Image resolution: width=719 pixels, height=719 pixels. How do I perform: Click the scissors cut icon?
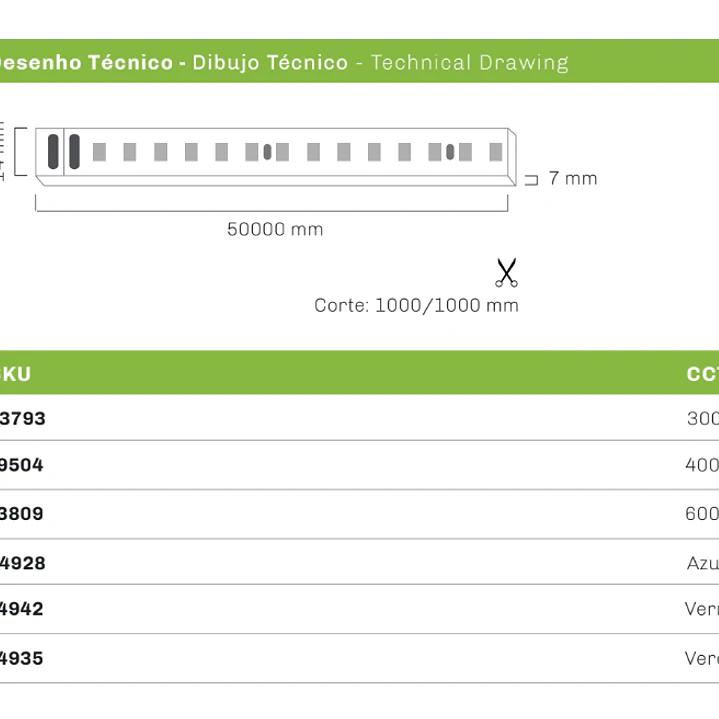506,272
